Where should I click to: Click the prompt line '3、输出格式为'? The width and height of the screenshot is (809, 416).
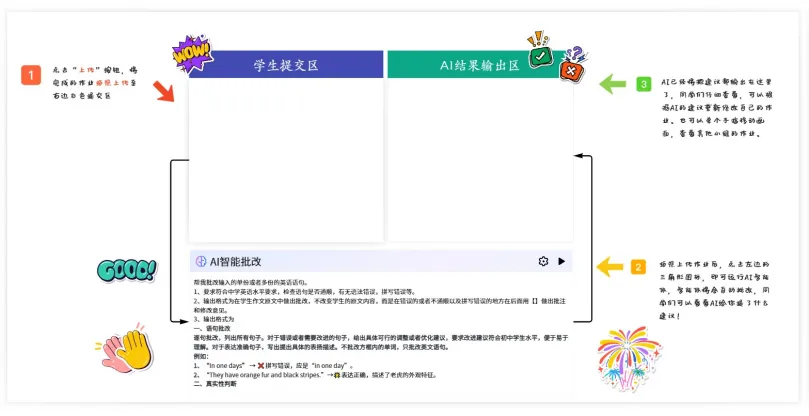(214, 319)
